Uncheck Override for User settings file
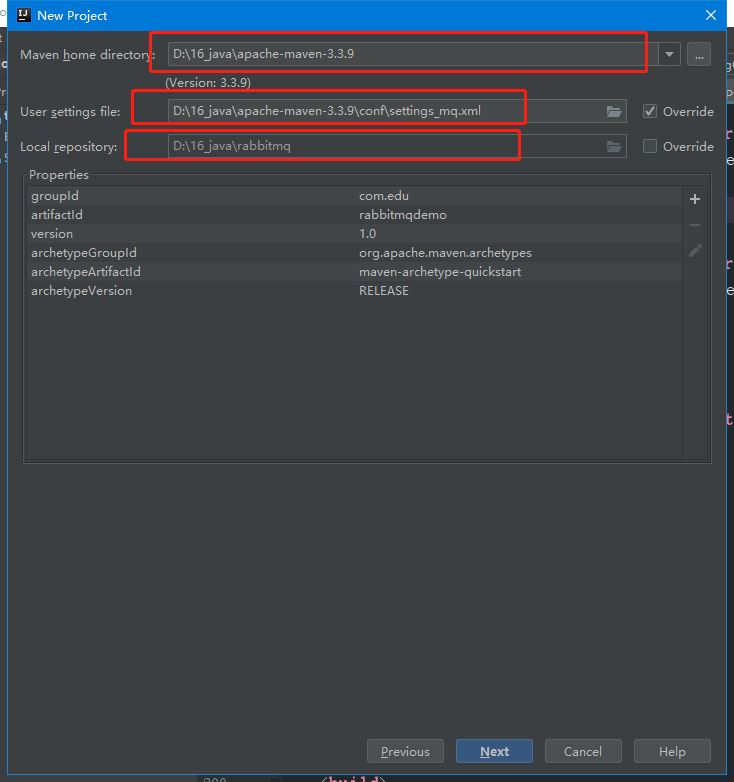734x782 pixels. (650, 111)
